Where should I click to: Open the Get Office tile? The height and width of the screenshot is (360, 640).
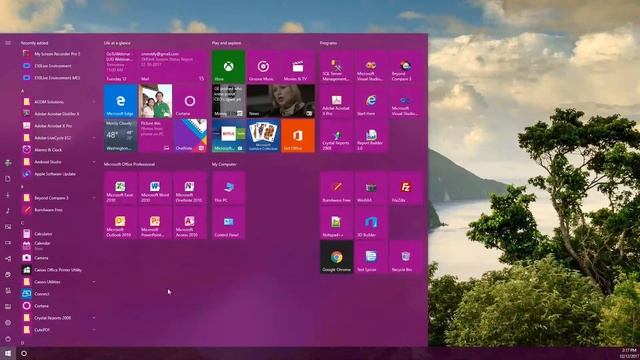pyautogui.click(x=298, y=136)
